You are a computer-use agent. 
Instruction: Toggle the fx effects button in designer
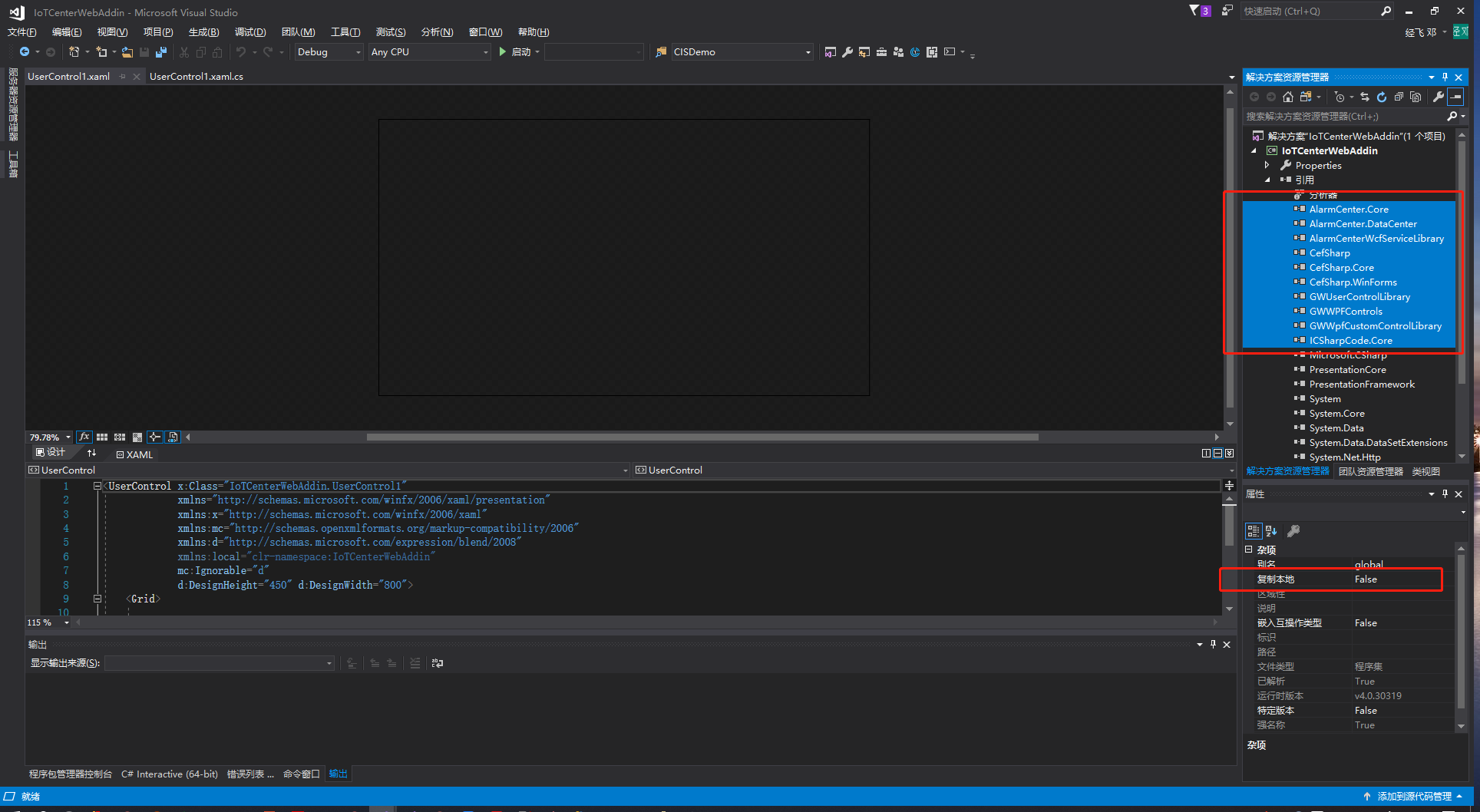click(84, 437)
